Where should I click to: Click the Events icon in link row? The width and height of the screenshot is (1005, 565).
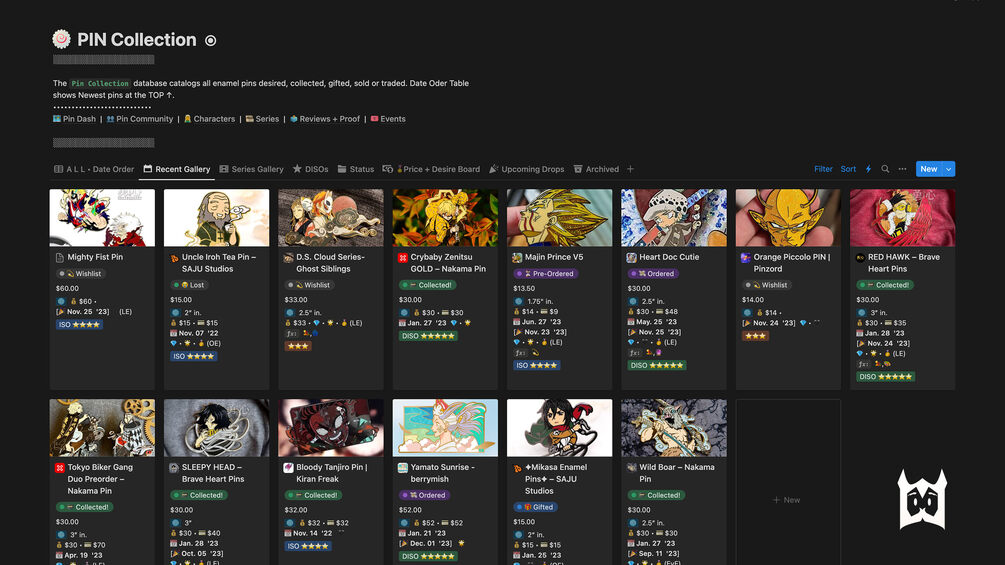coord(374,119)
